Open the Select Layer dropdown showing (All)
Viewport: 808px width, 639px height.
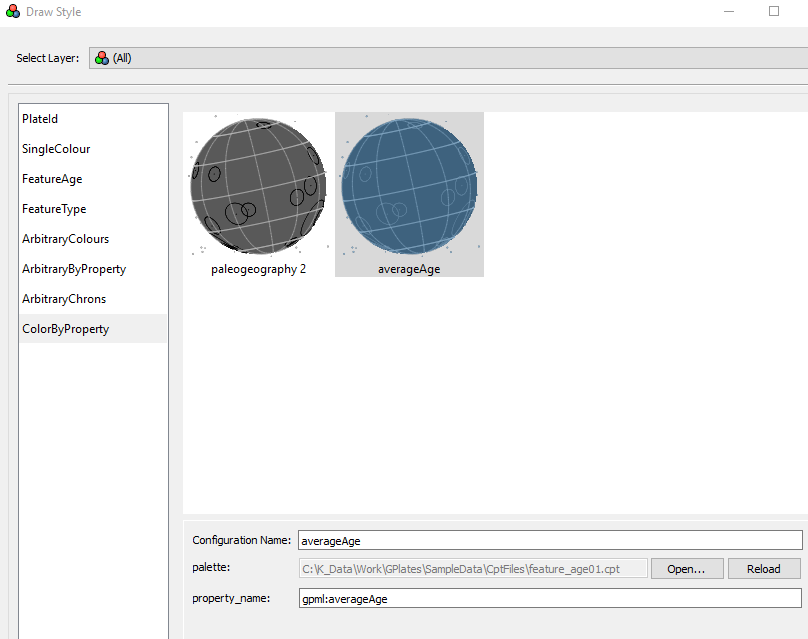click(x=448, y=58)
